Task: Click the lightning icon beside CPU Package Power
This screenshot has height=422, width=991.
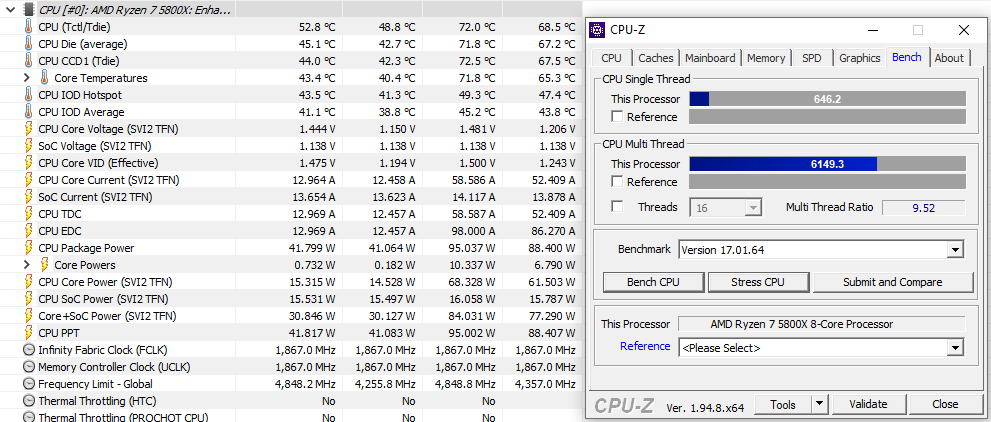Action: tap(28, 248)
